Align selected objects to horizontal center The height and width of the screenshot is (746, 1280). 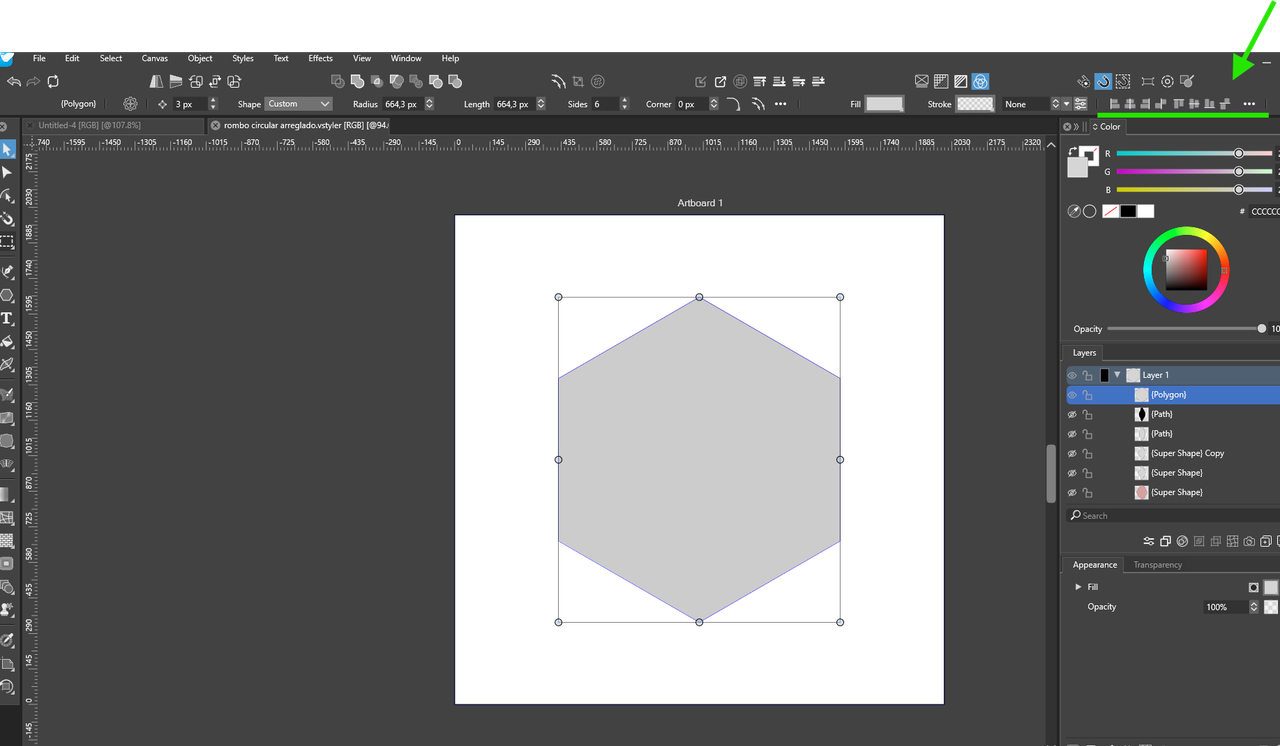click(x=1130, y=104)
